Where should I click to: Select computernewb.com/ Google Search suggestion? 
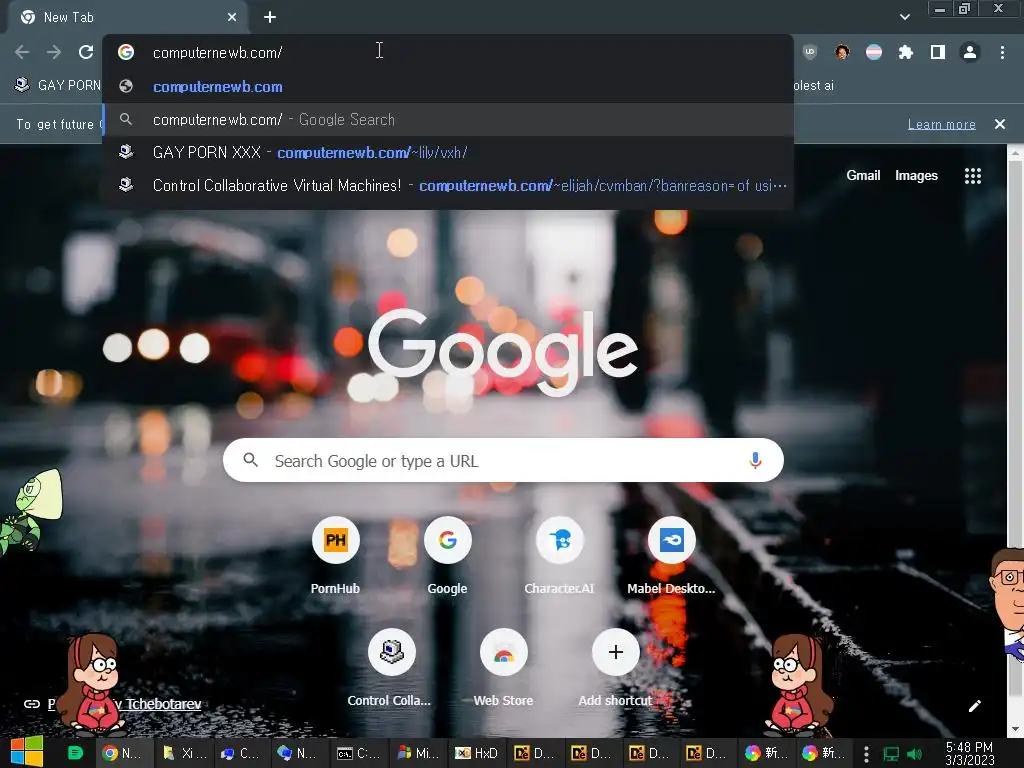click(x=448, y=120)
